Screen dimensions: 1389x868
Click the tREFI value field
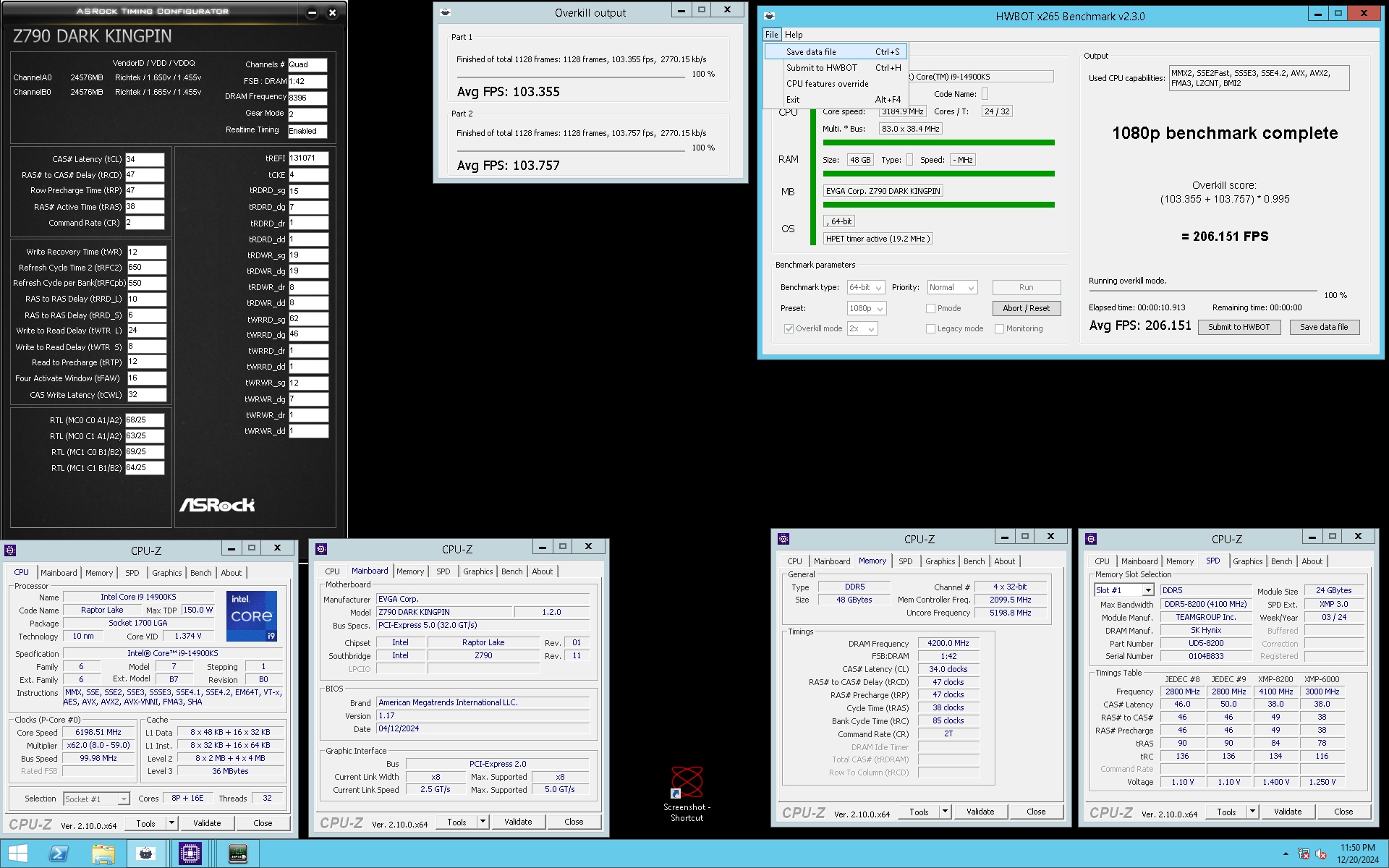click(x=308, y=158)
